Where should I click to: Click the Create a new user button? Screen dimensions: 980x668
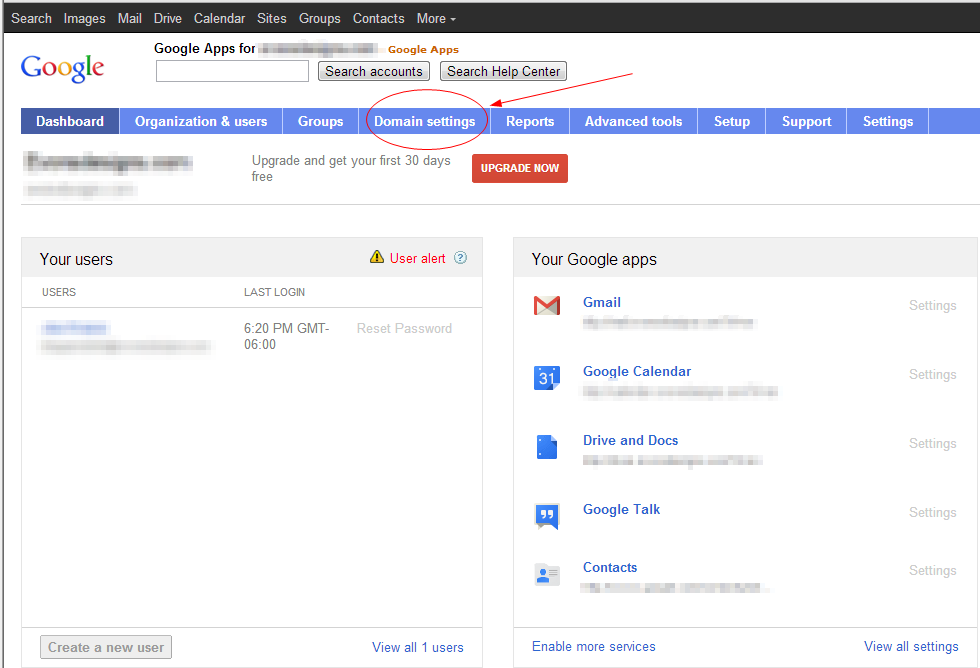click(106, 647)
